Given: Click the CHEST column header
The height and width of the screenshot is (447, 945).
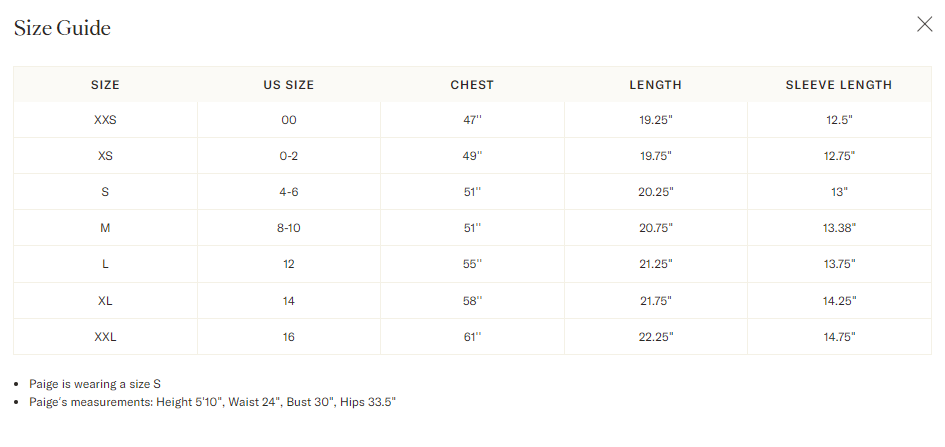Looking at the screenshot, I should click(x=472, y=85).
